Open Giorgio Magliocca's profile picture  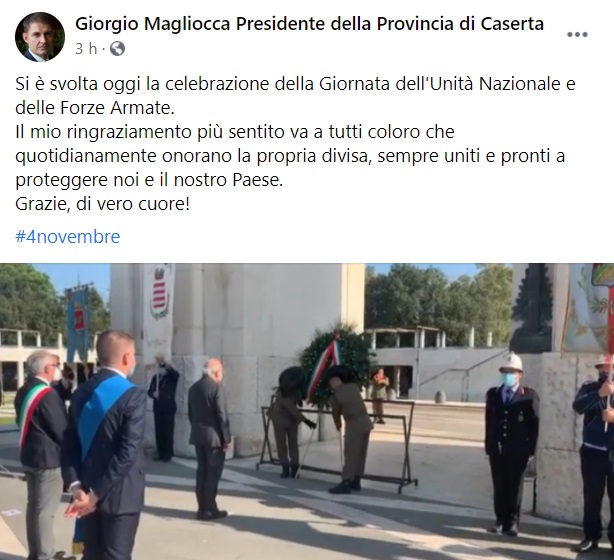pos(40,37)
